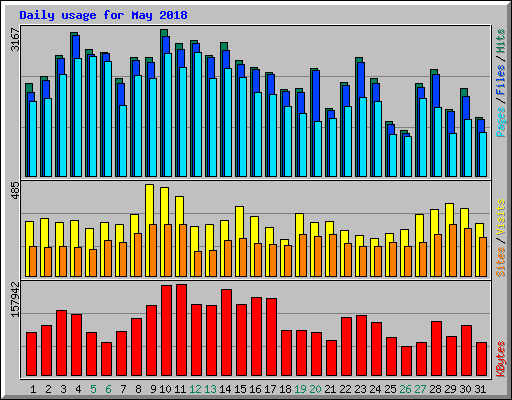Select day label 24 on the x-axis
This screenshot has width=512, height=400.
tap(375, 389)
